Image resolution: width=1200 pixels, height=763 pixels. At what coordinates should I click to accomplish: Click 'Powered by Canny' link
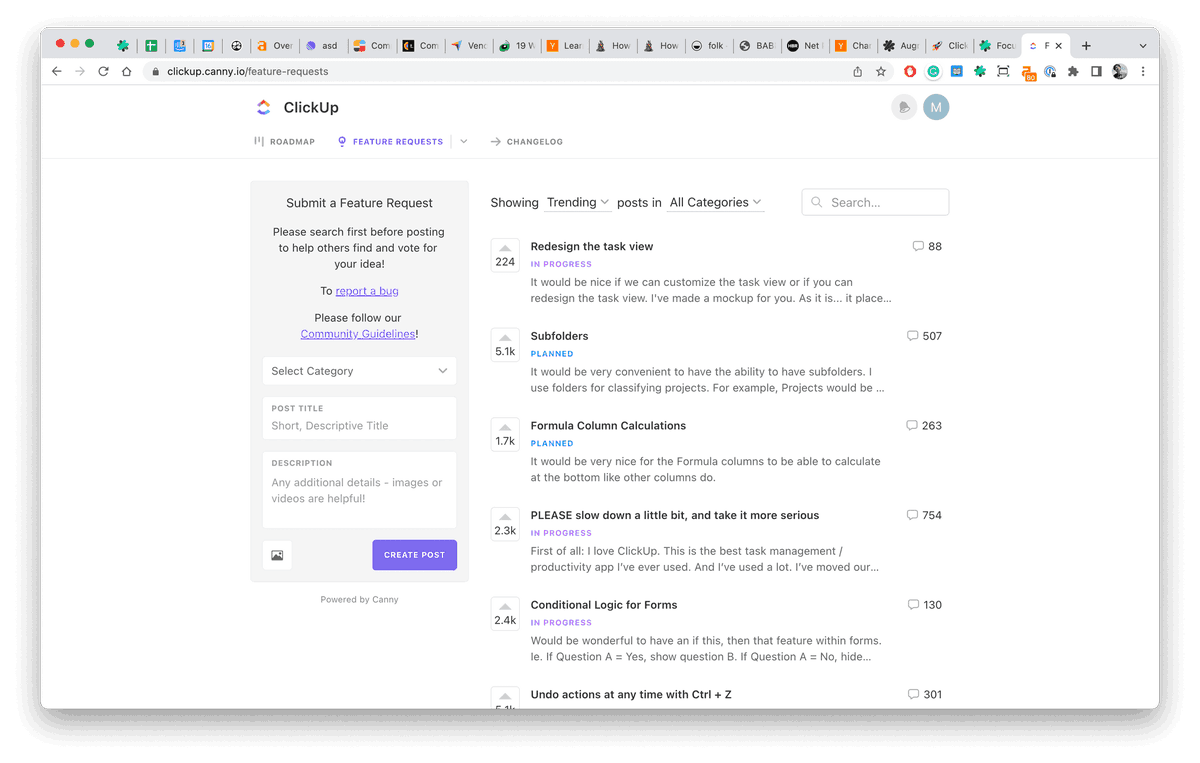click(x=359, y=599)
